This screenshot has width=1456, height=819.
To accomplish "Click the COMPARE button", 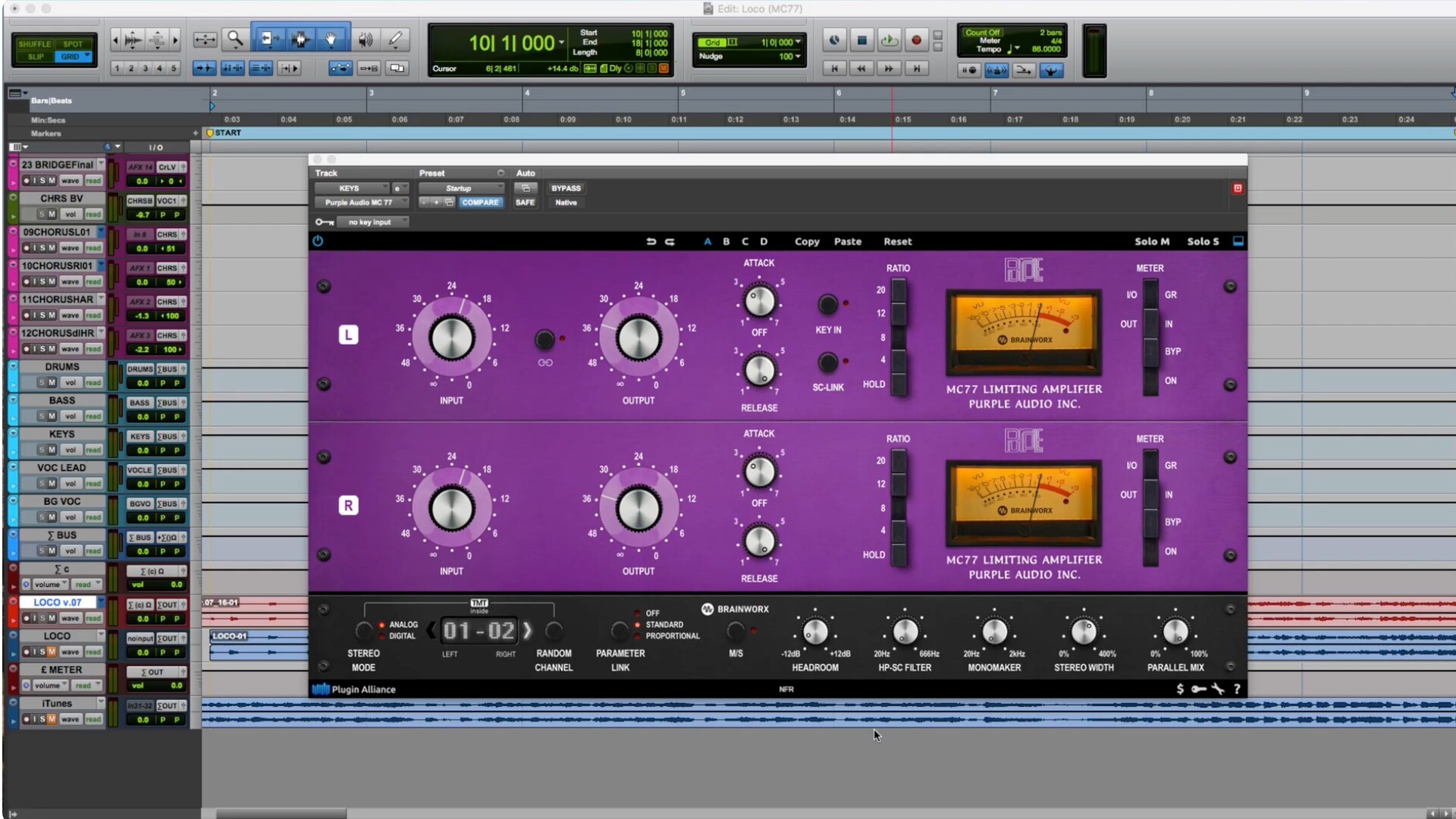I will 480,202.
